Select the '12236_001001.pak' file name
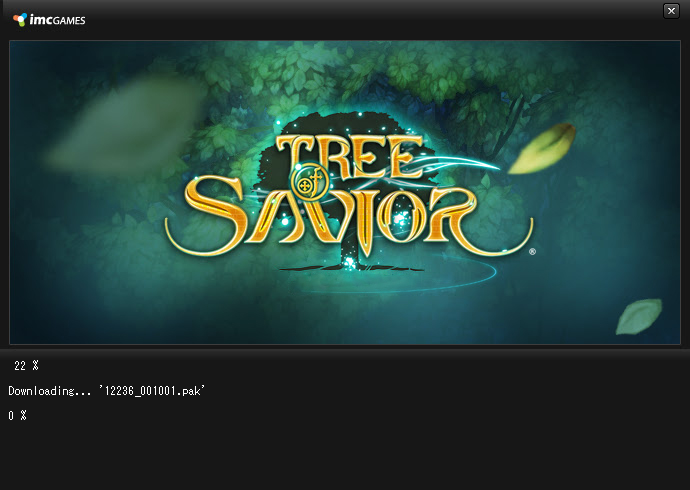The image size is (690, 490). click(152, 391)
